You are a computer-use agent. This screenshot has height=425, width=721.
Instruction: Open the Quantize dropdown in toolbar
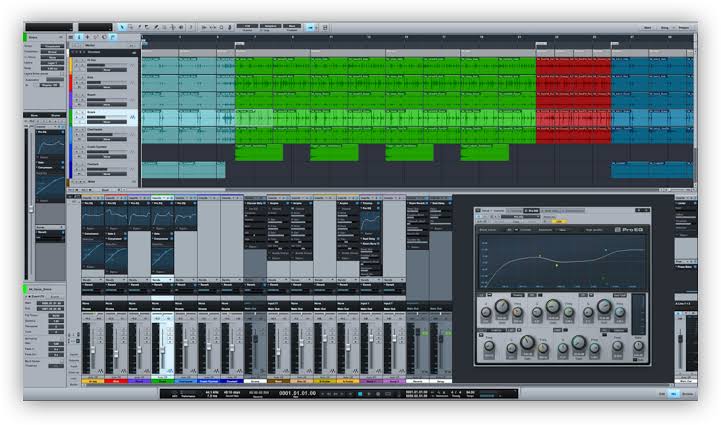(247, 26)
